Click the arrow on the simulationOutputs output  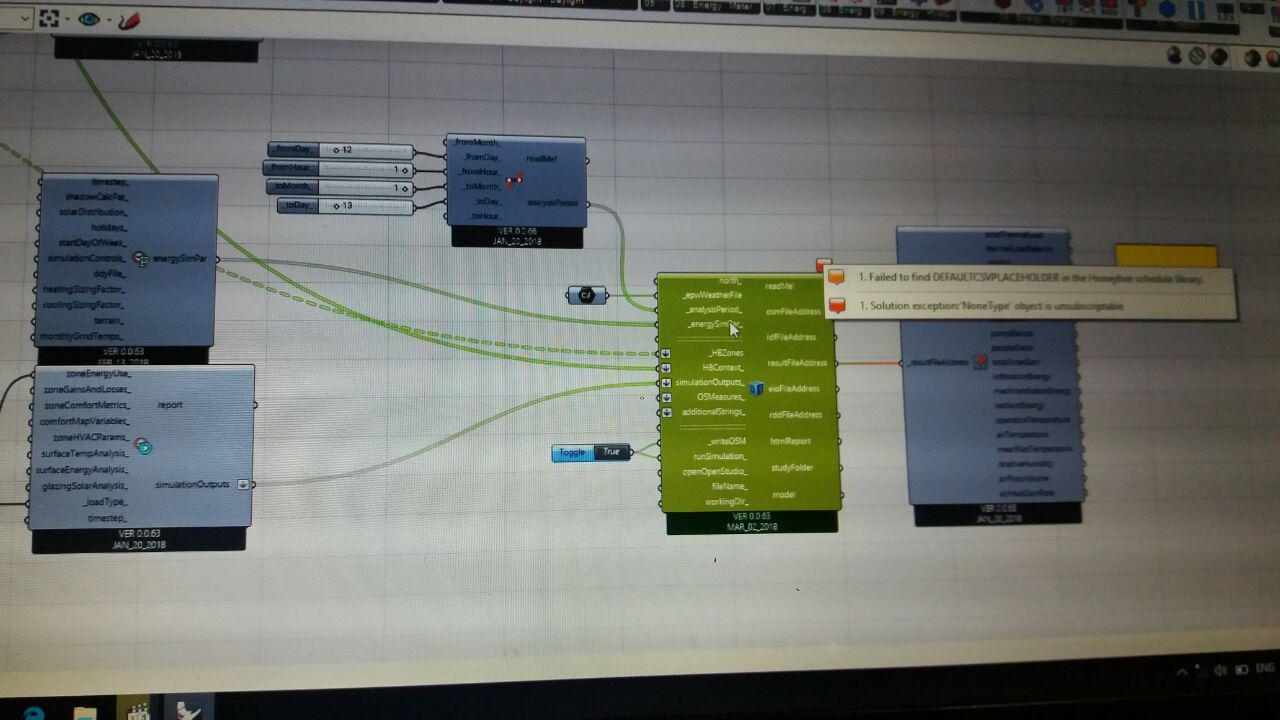tap(242, 485)
